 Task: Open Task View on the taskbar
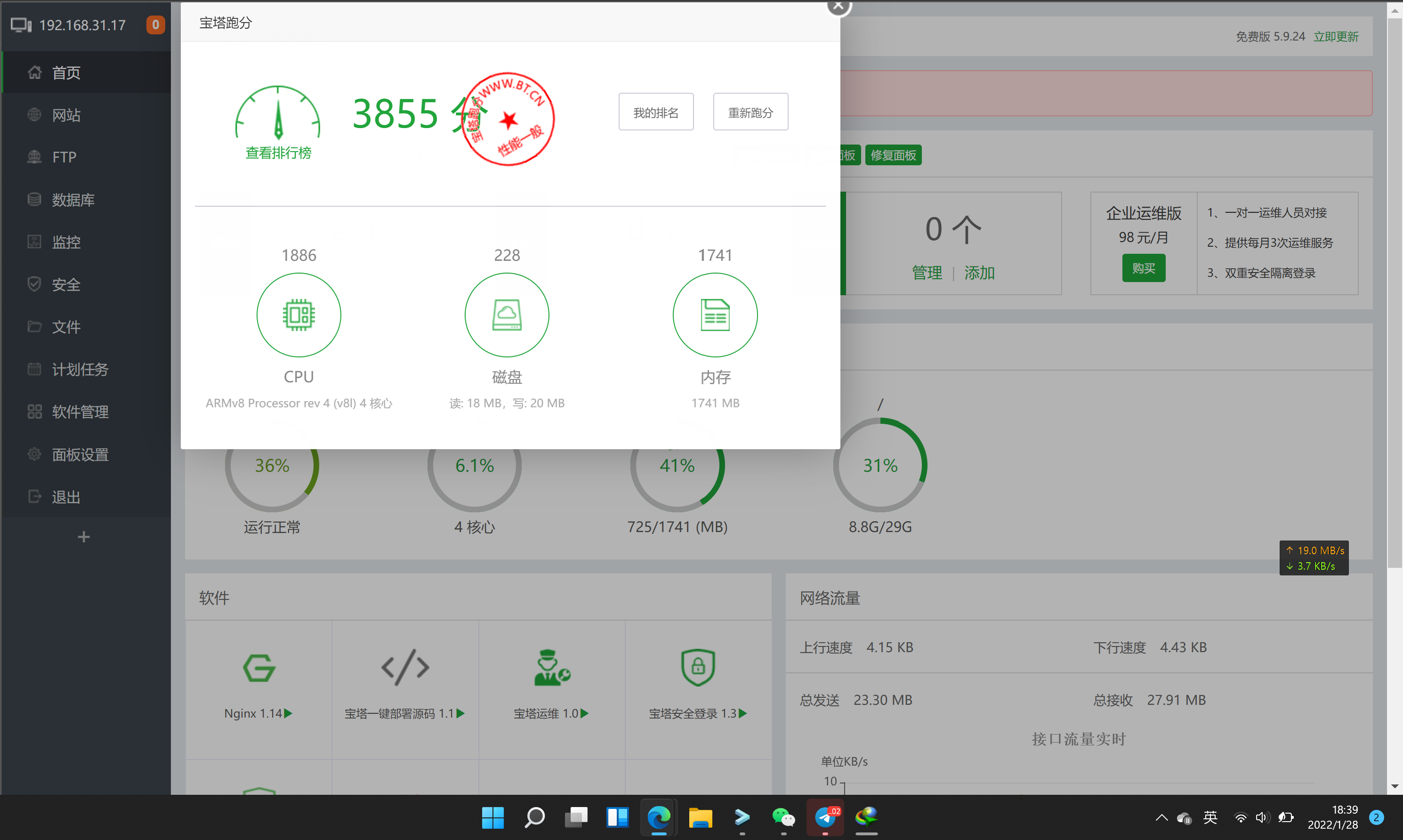click(x=576, y=818)
